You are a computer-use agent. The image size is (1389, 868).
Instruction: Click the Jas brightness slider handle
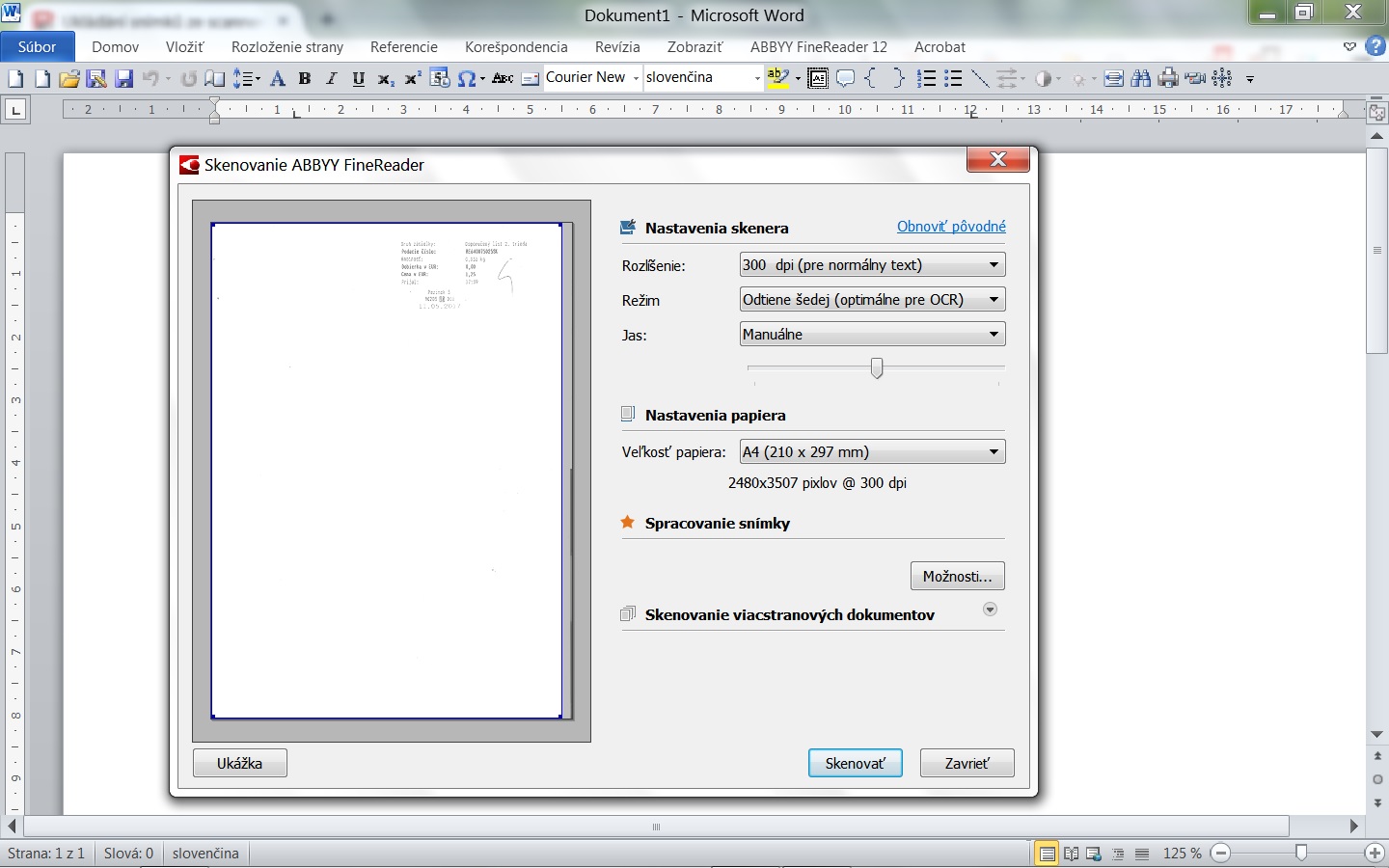pos(877,367)
